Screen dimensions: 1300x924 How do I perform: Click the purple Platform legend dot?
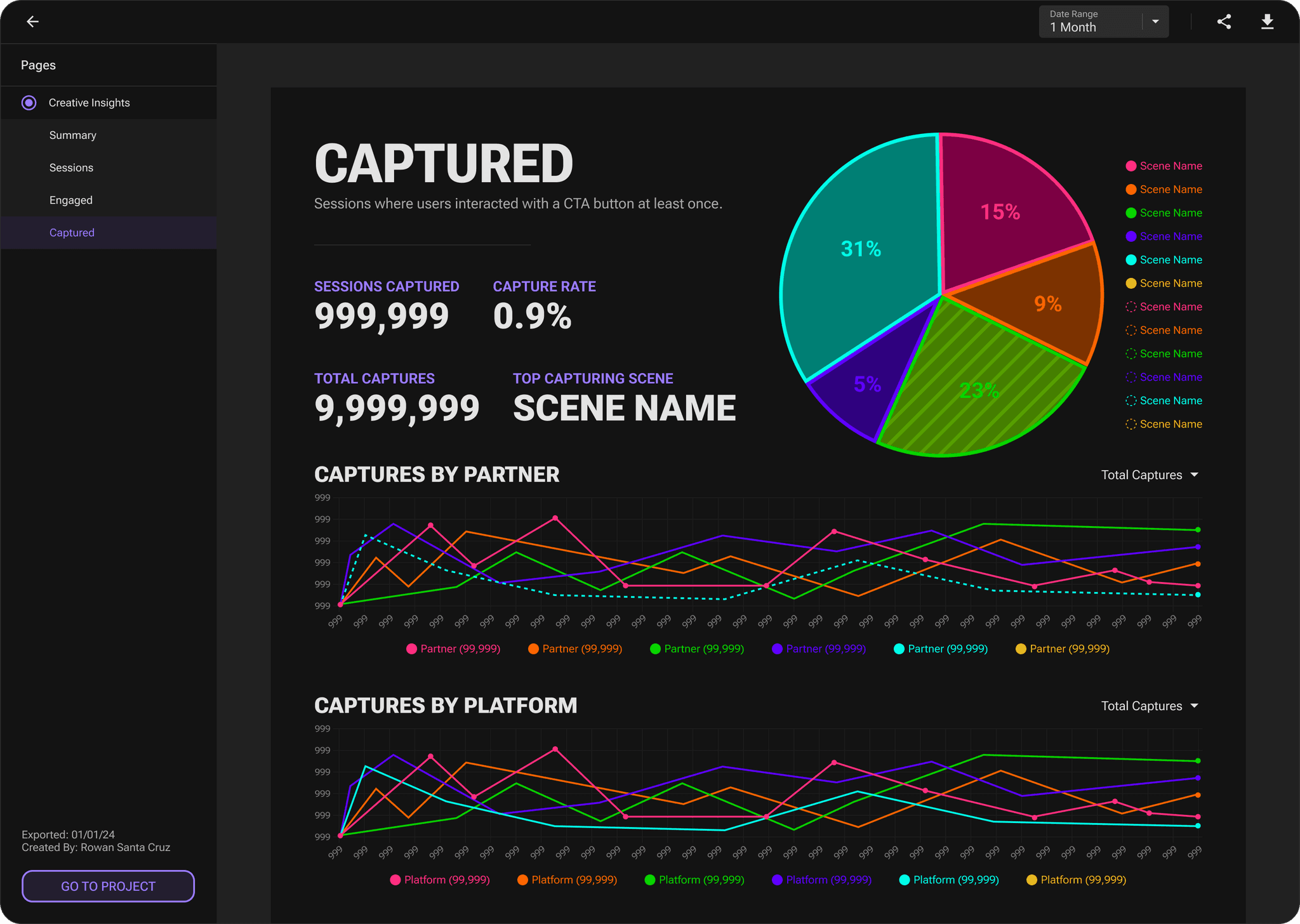coord(777,880)
